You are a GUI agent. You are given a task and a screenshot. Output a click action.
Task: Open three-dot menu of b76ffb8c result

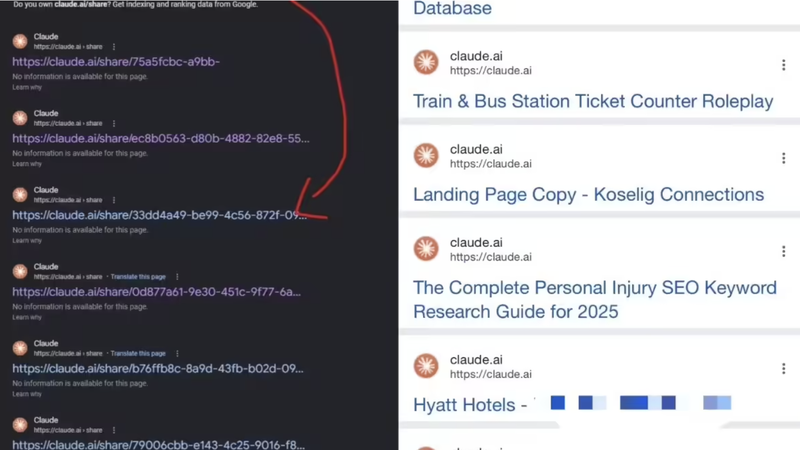tap(177, 353)
